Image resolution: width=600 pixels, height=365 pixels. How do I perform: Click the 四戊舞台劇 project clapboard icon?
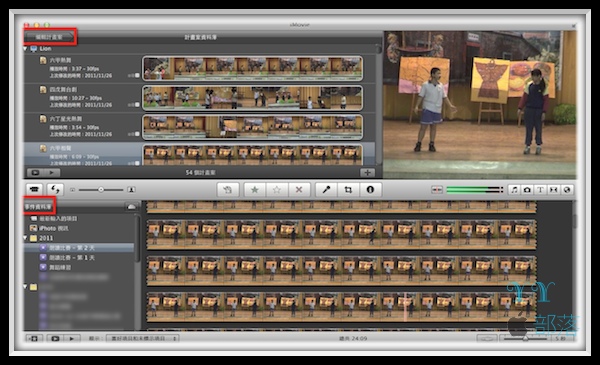(x=43, y=90)
